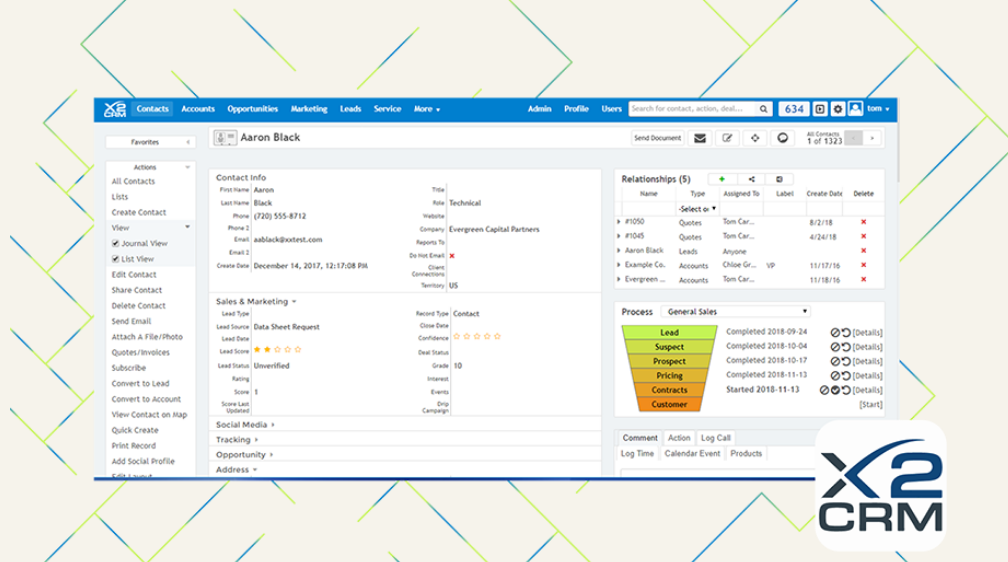
Task: Open the Marketing module
Action: coord(309,109)
